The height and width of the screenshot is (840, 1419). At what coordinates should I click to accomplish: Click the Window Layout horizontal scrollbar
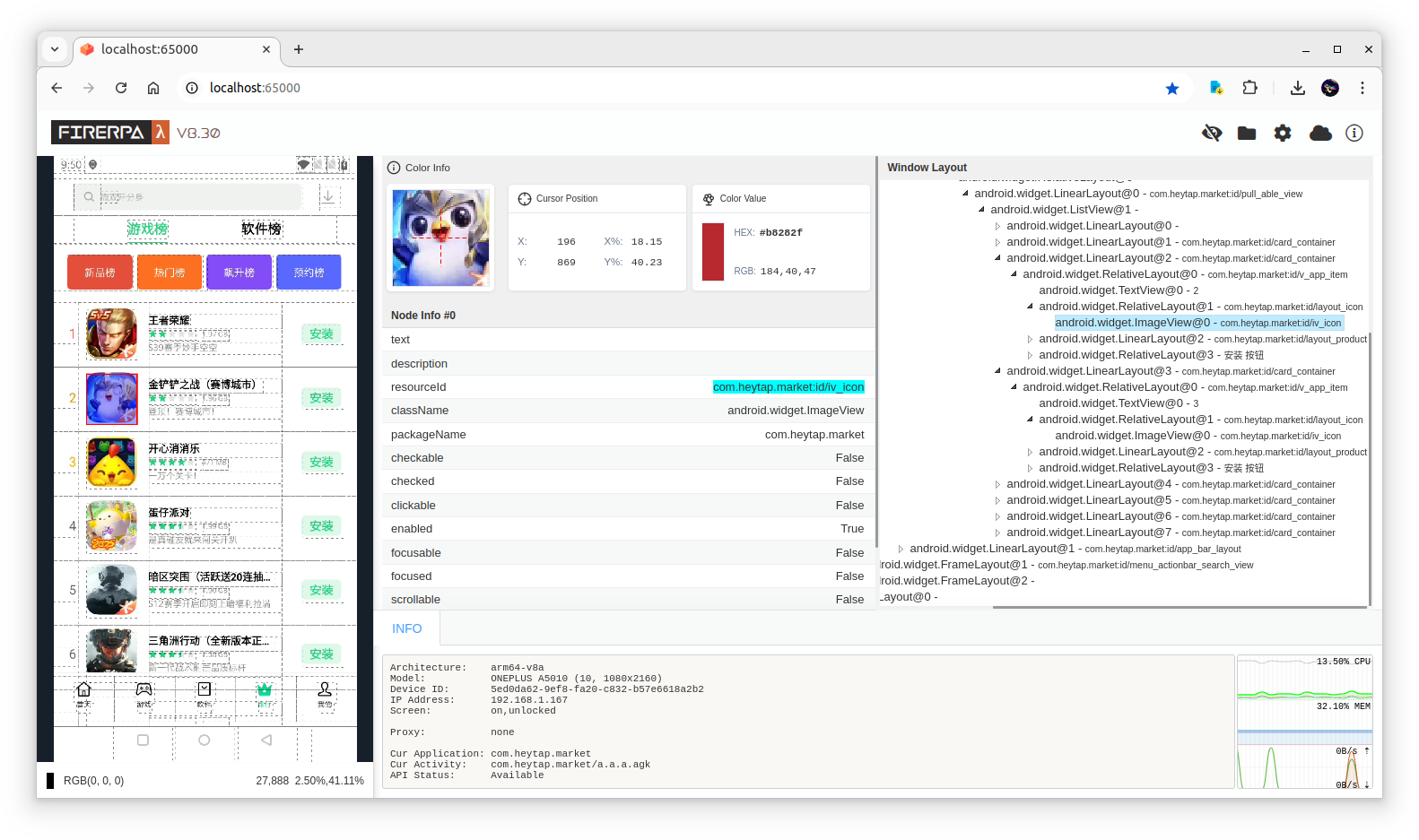(1180, 607)
